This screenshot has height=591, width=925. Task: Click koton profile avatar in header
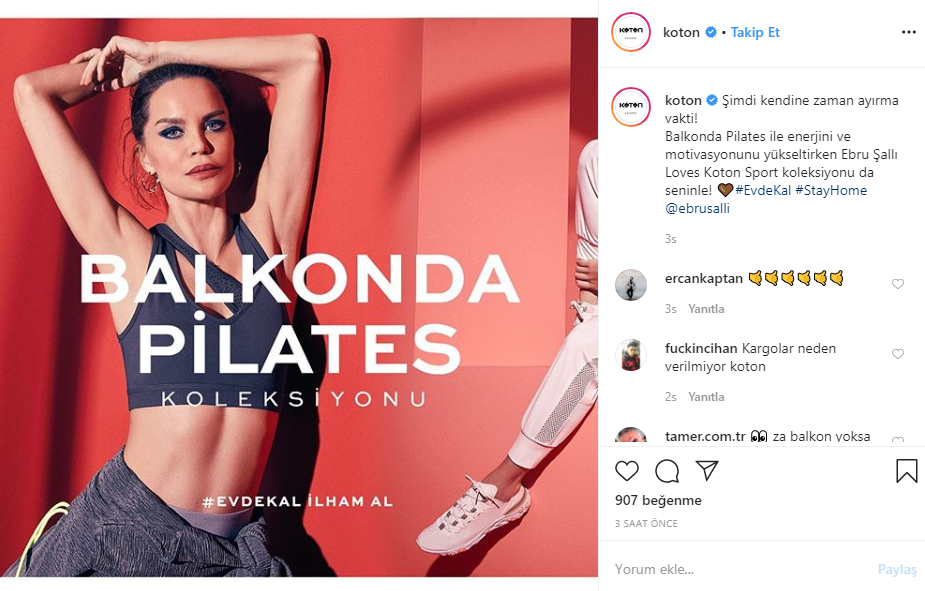(x=631, y=32)
